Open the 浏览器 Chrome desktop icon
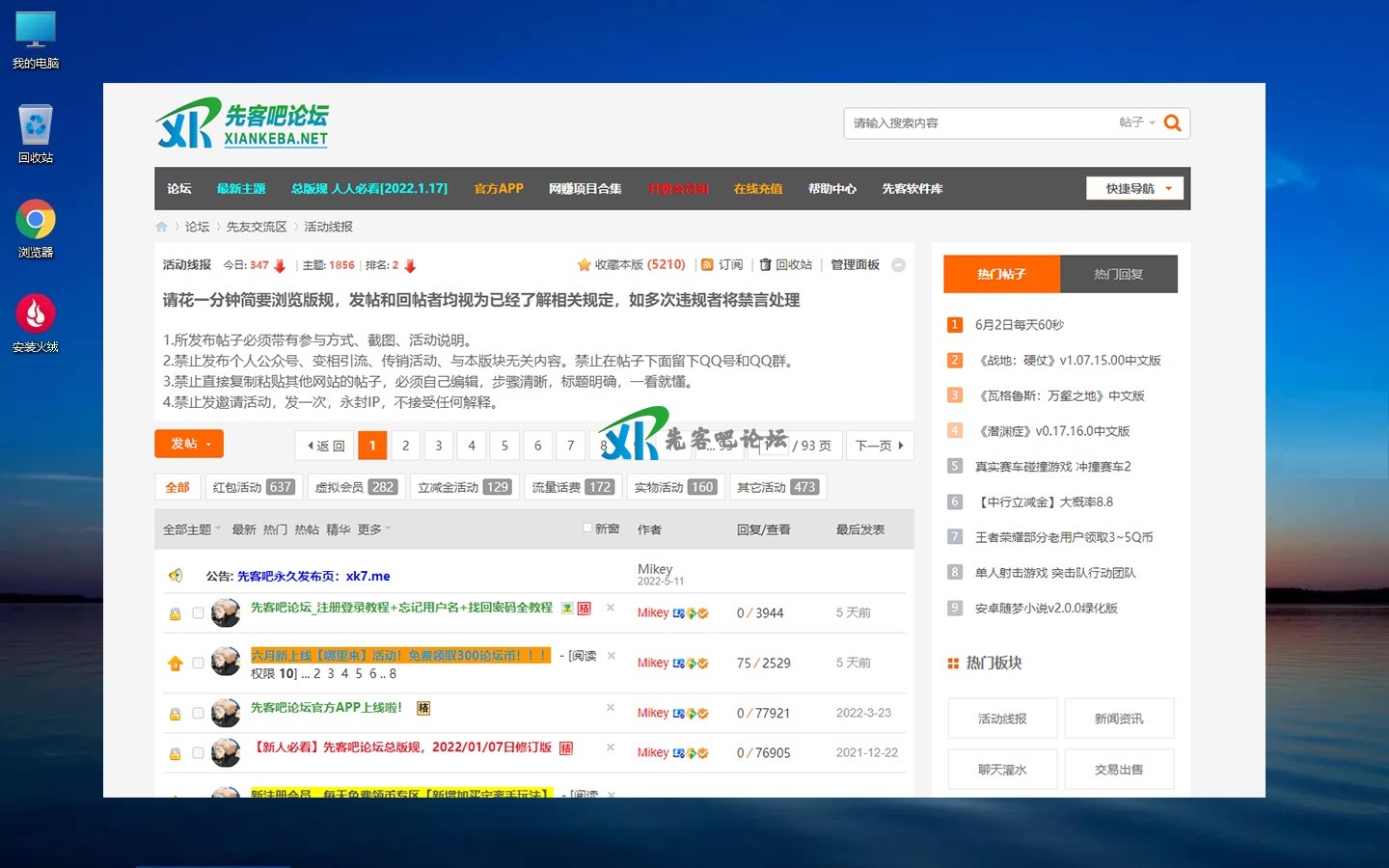Image resolution: width=1389 pixels, height=868 pixels. pyautogui.click(x=36, y=220)
